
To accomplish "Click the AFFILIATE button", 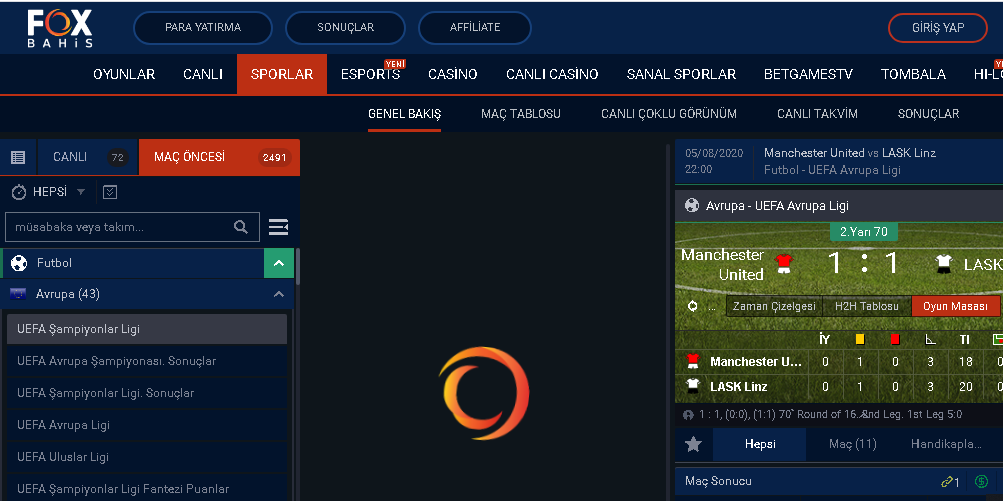I will point(475,28).
